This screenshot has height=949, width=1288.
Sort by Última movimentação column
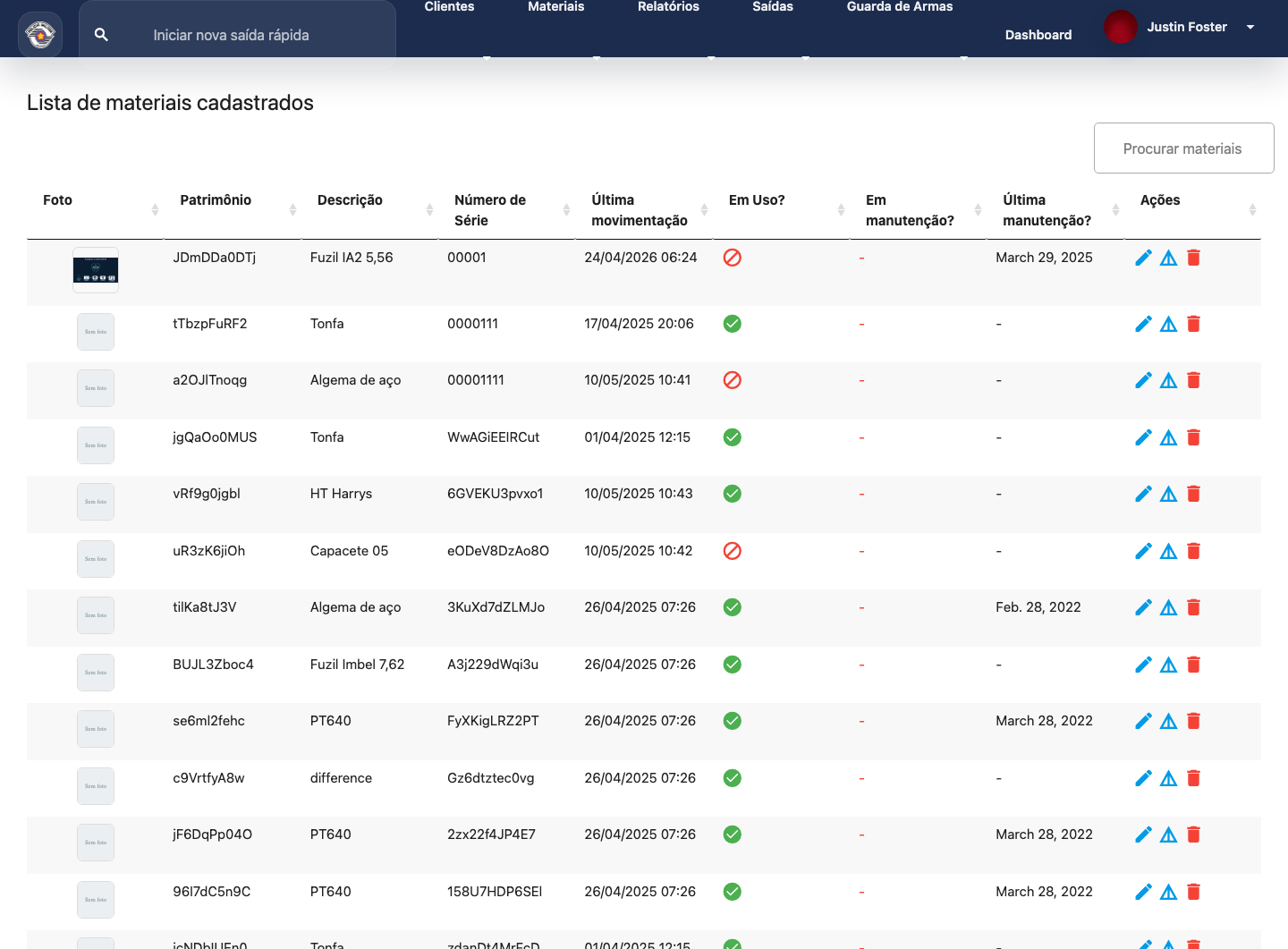click(644, 210)
